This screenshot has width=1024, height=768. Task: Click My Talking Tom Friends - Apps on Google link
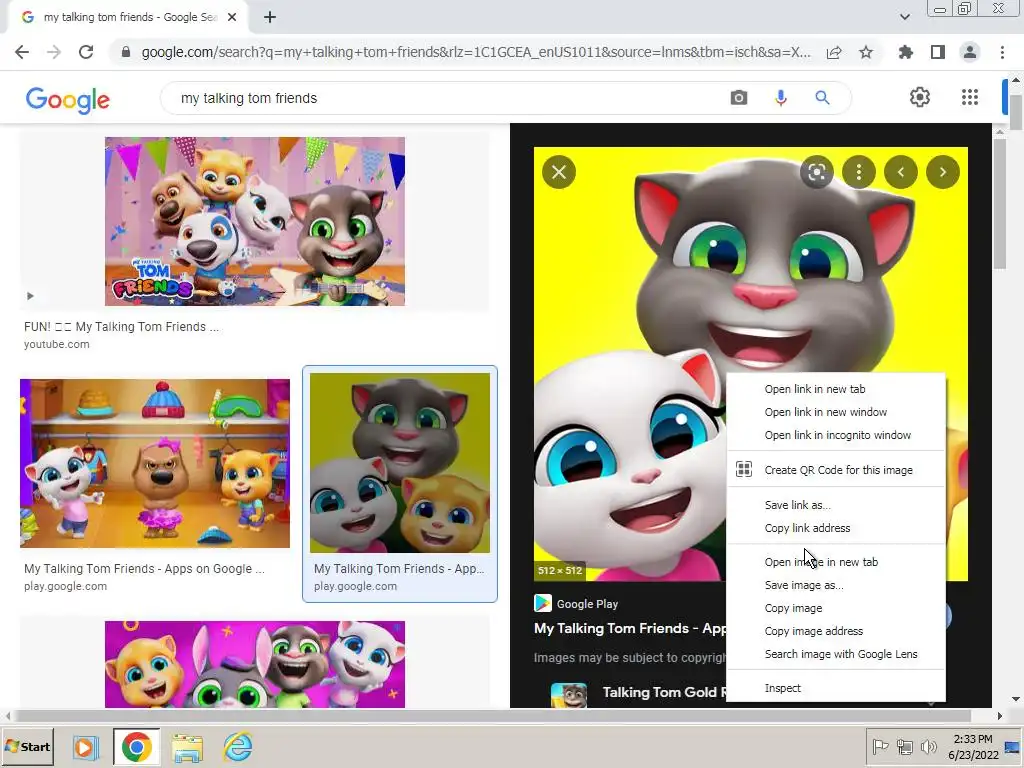tap(144, 569)
